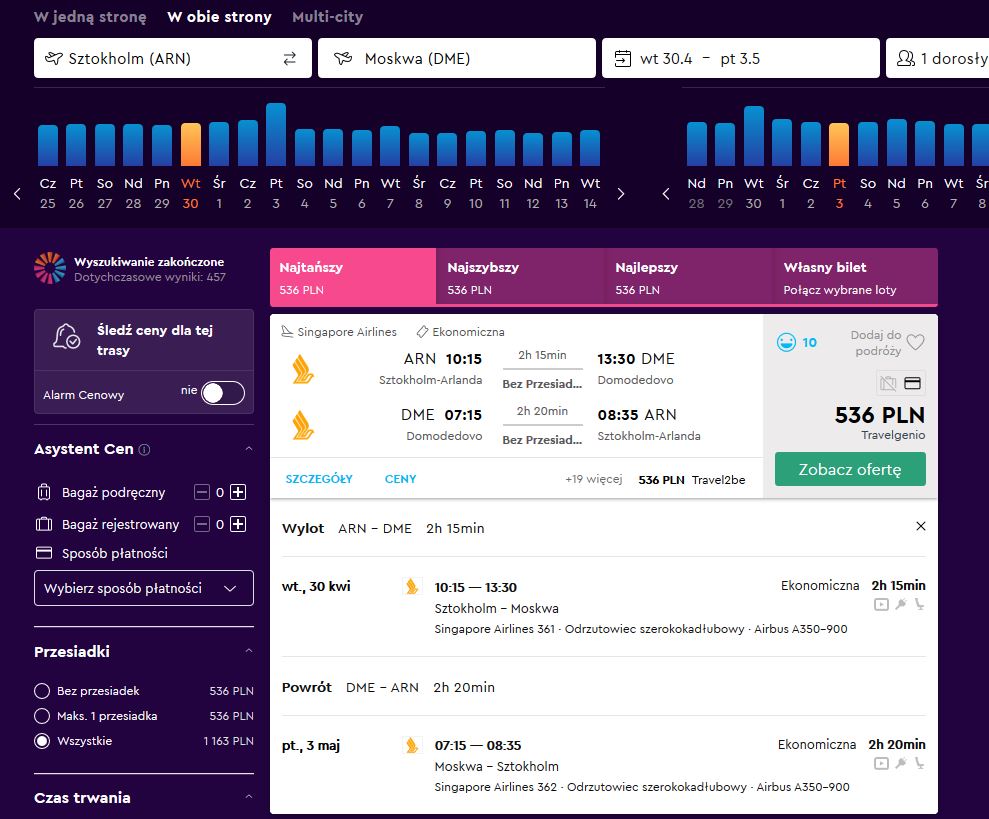This screenshot has width=989, height=819.
Task: Toggle the Alarm Cenowy switch
Action: coord(223,393)
